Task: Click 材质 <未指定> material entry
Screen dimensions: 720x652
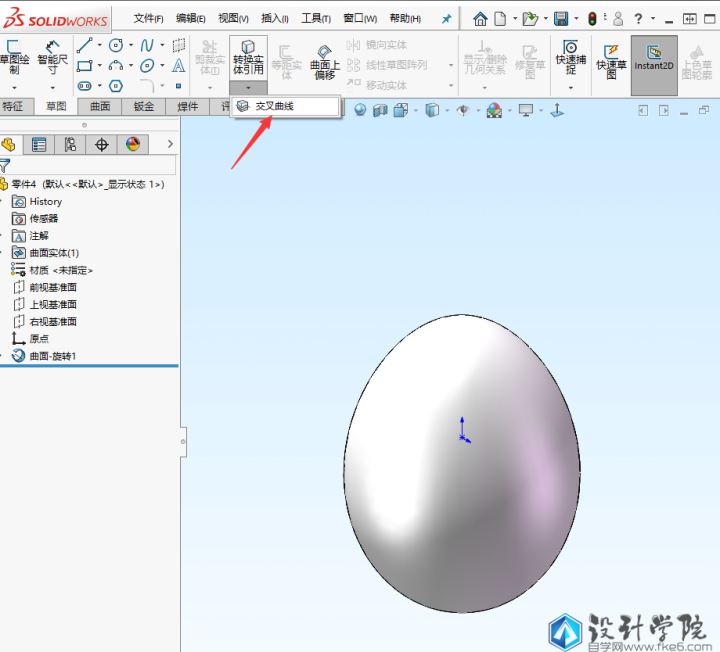Action: click(60, 270)
